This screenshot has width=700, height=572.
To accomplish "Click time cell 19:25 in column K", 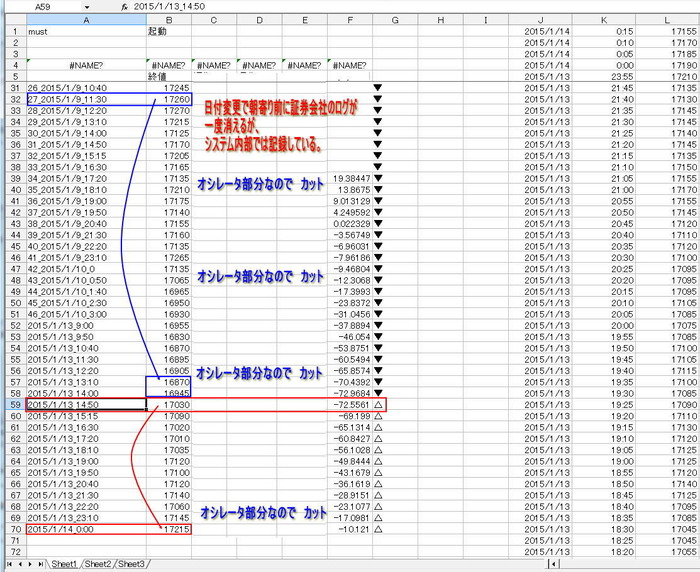I will [604, 405].
